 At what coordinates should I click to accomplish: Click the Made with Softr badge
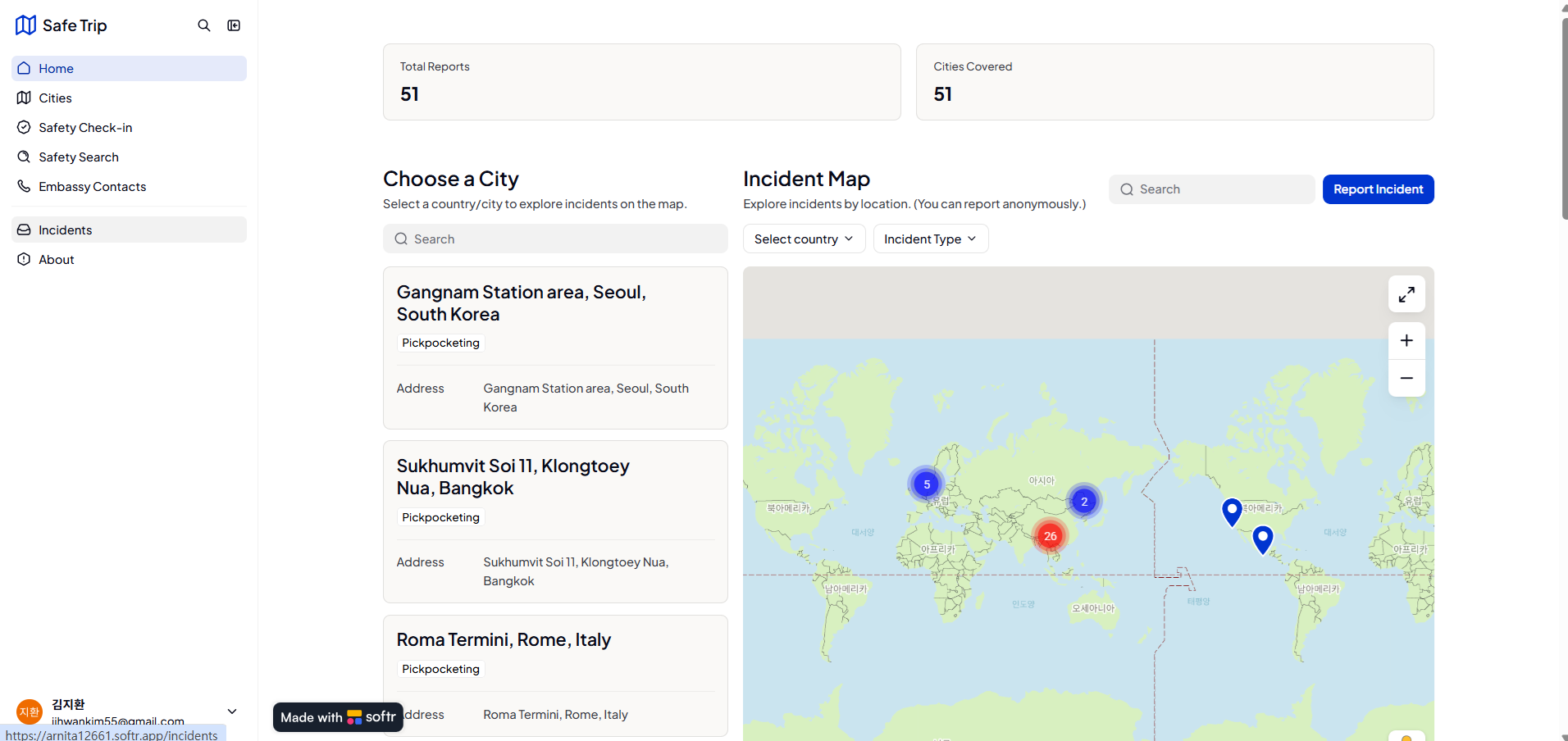[x=338, y=717]
